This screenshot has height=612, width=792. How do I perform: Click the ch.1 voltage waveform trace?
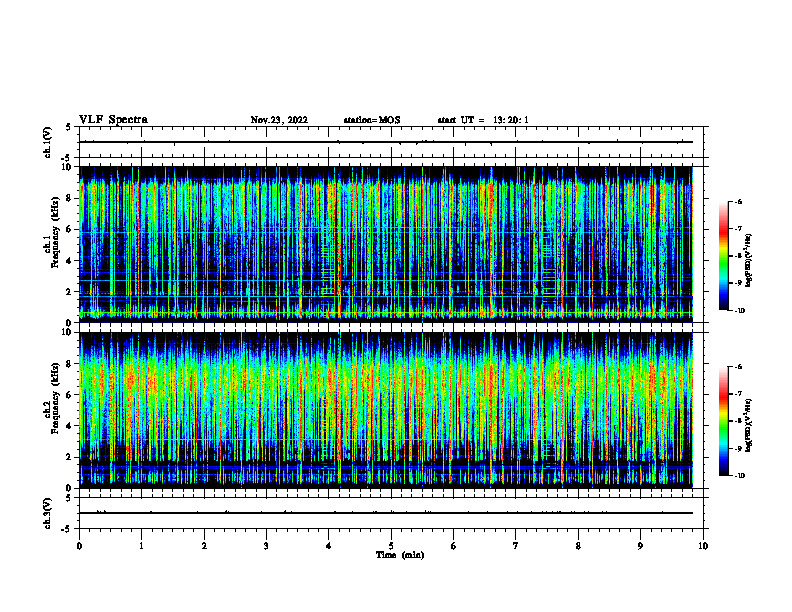386,142
